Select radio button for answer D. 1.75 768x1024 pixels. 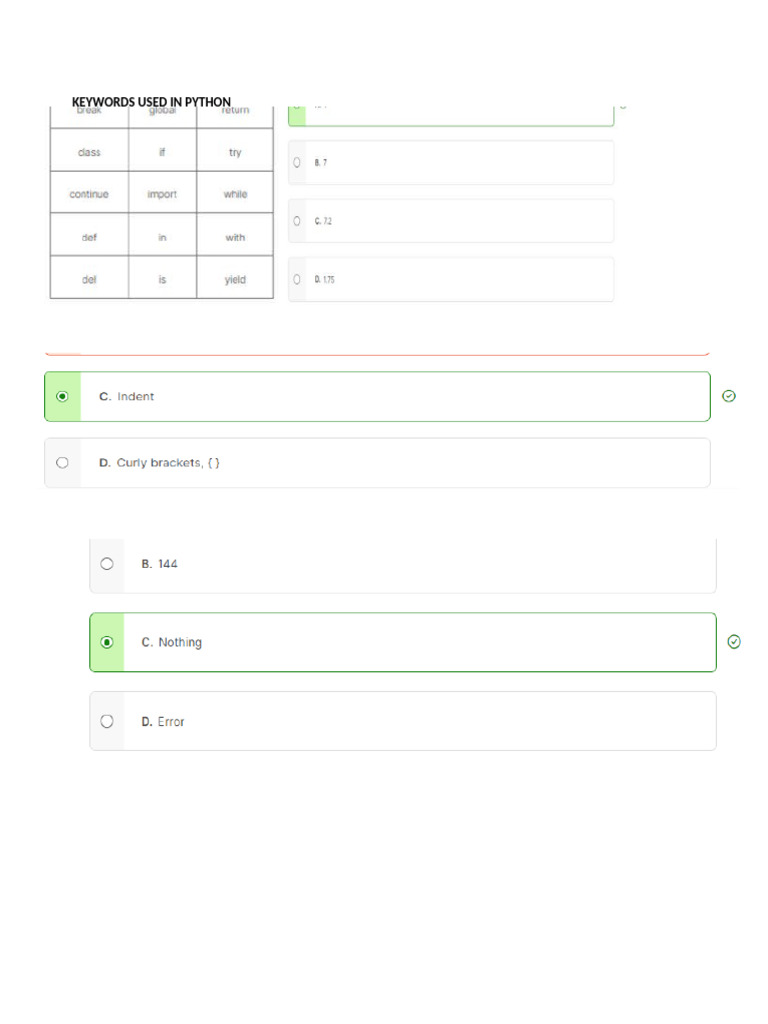(x=297, y=280)
